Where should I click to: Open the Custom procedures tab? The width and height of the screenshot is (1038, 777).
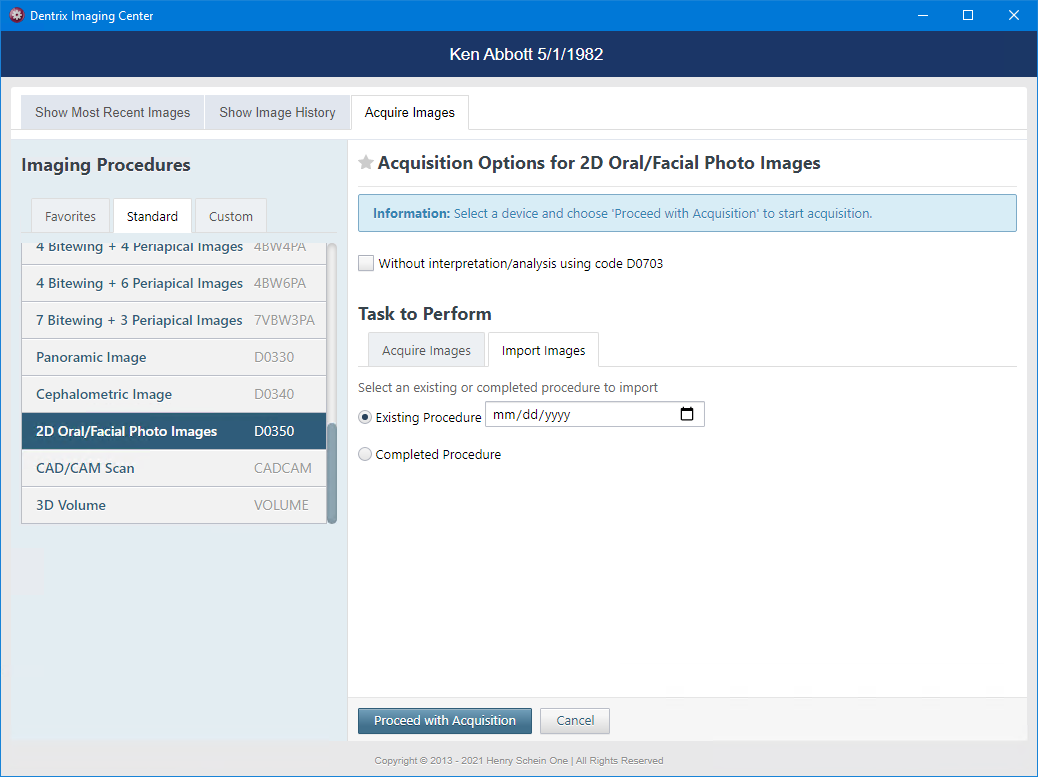coord(231,216)
